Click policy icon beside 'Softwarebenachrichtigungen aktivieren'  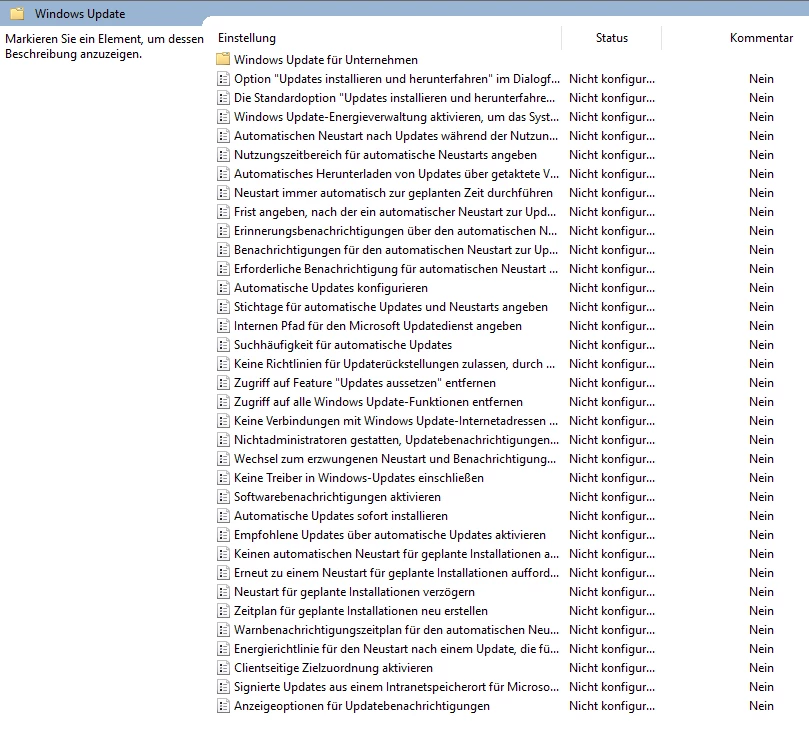point(223,497)
